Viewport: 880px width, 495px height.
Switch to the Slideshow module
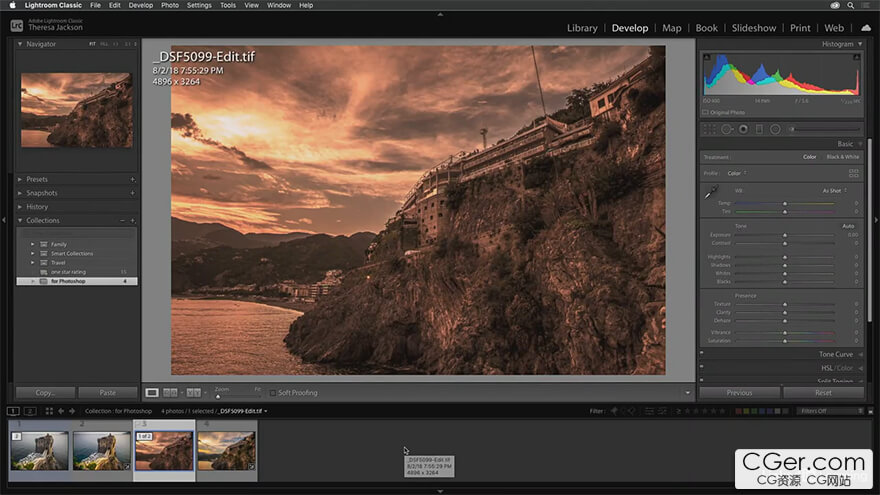754,28
